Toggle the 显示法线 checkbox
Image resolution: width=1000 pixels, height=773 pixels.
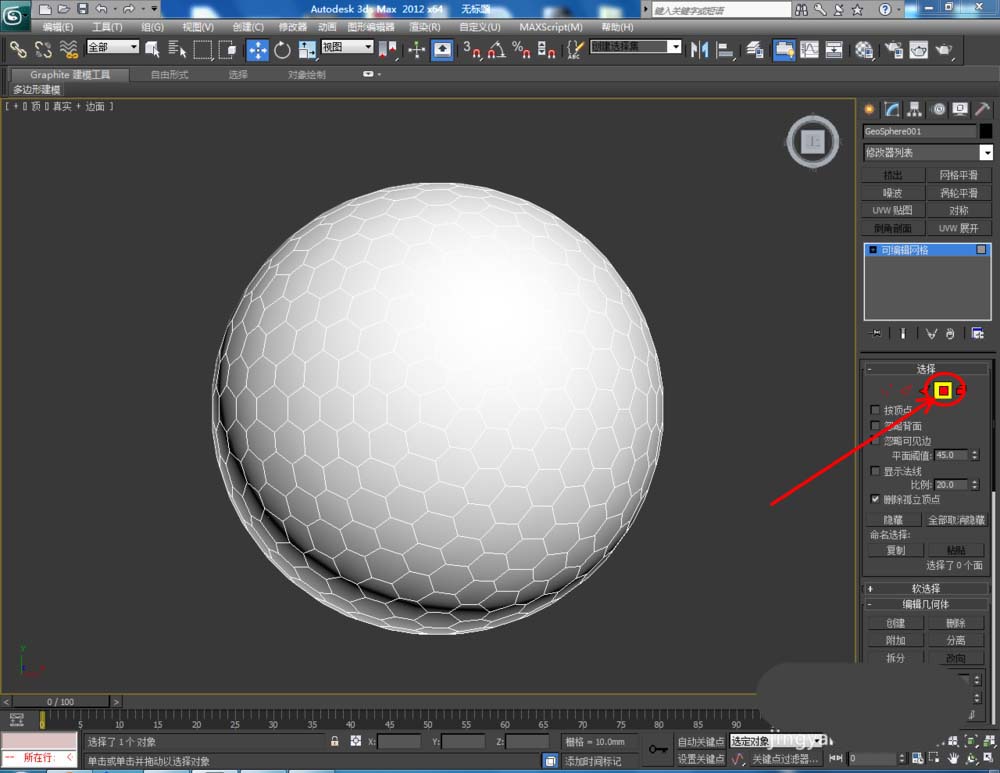click(876, 470)
